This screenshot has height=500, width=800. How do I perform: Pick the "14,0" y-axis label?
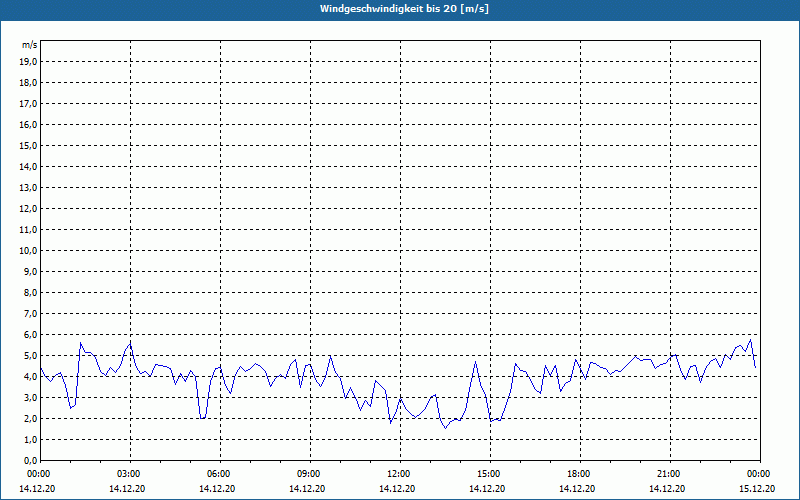(28, 166)
